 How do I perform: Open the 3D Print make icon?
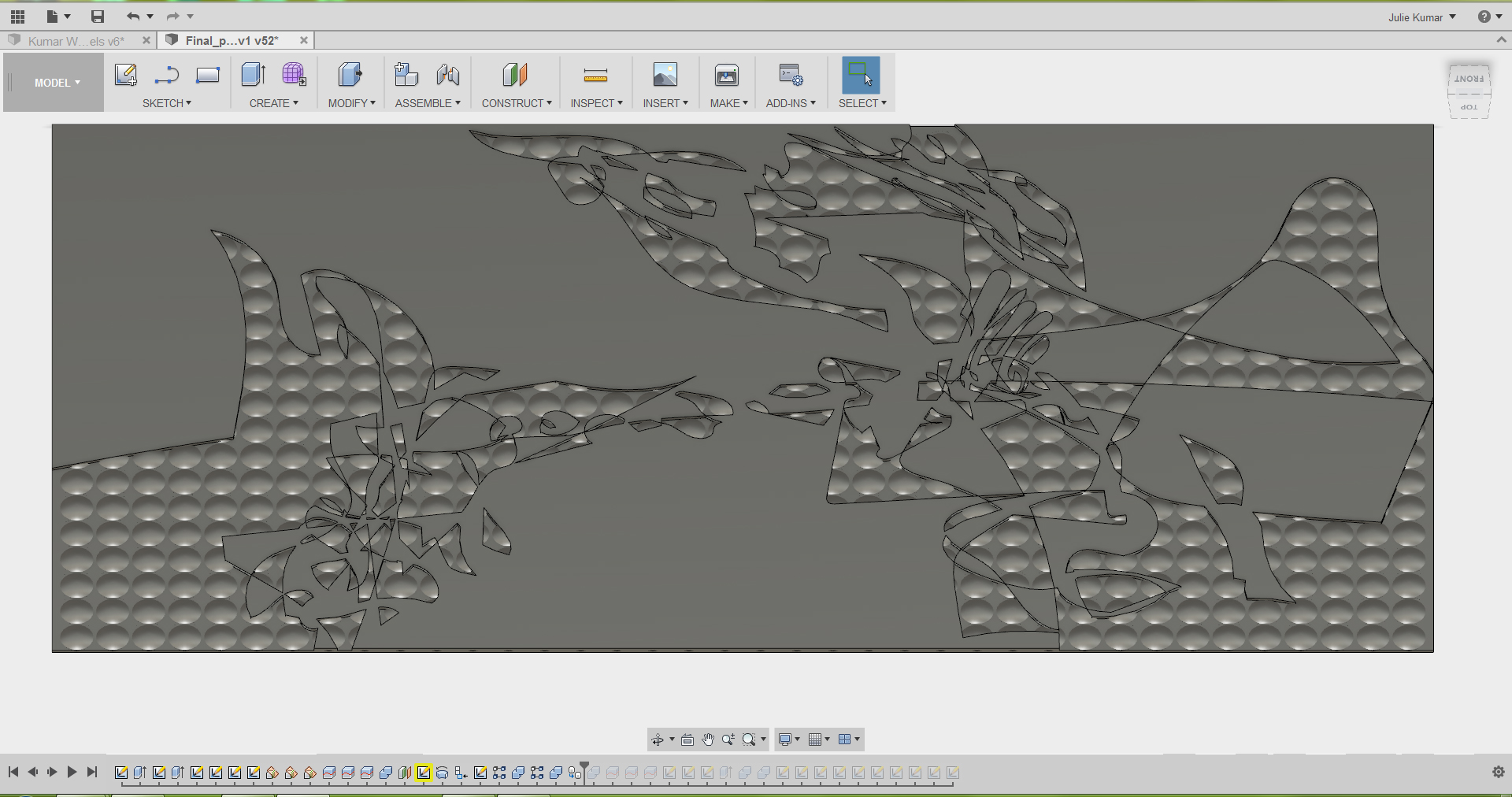tap(727, 75)
